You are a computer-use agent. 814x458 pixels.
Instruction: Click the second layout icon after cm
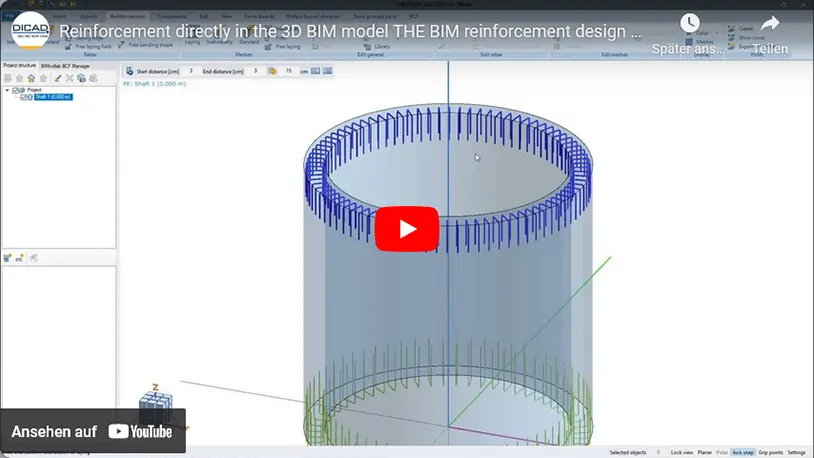pyautogui.click(x=327, y=71)
